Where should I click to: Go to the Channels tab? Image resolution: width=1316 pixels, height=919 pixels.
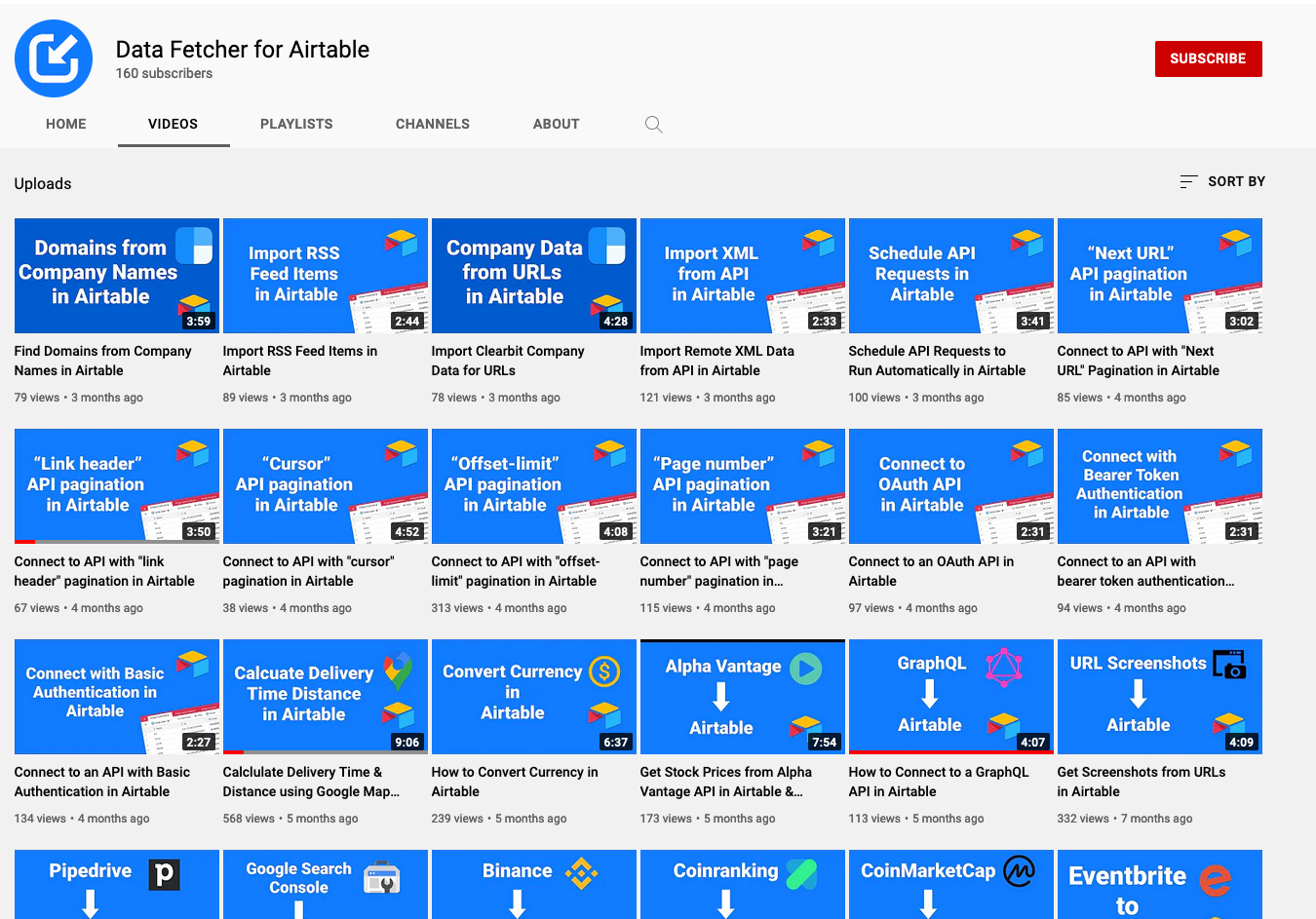coord(433,124)
